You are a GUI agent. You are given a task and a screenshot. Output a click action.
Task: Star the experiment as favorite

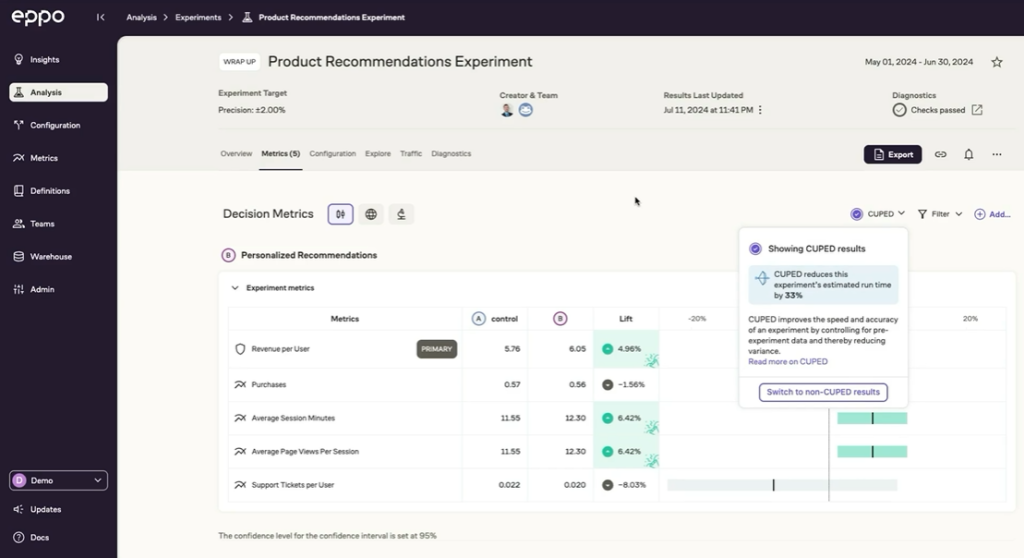pyautogui.click(x=997, y=62)
